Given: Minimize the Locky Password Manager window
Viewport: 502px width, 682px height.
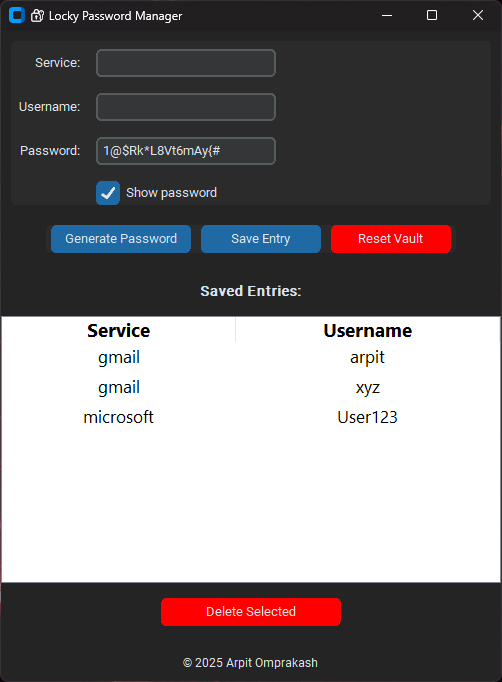Looking at the screenshot, I should click(387, 15).
